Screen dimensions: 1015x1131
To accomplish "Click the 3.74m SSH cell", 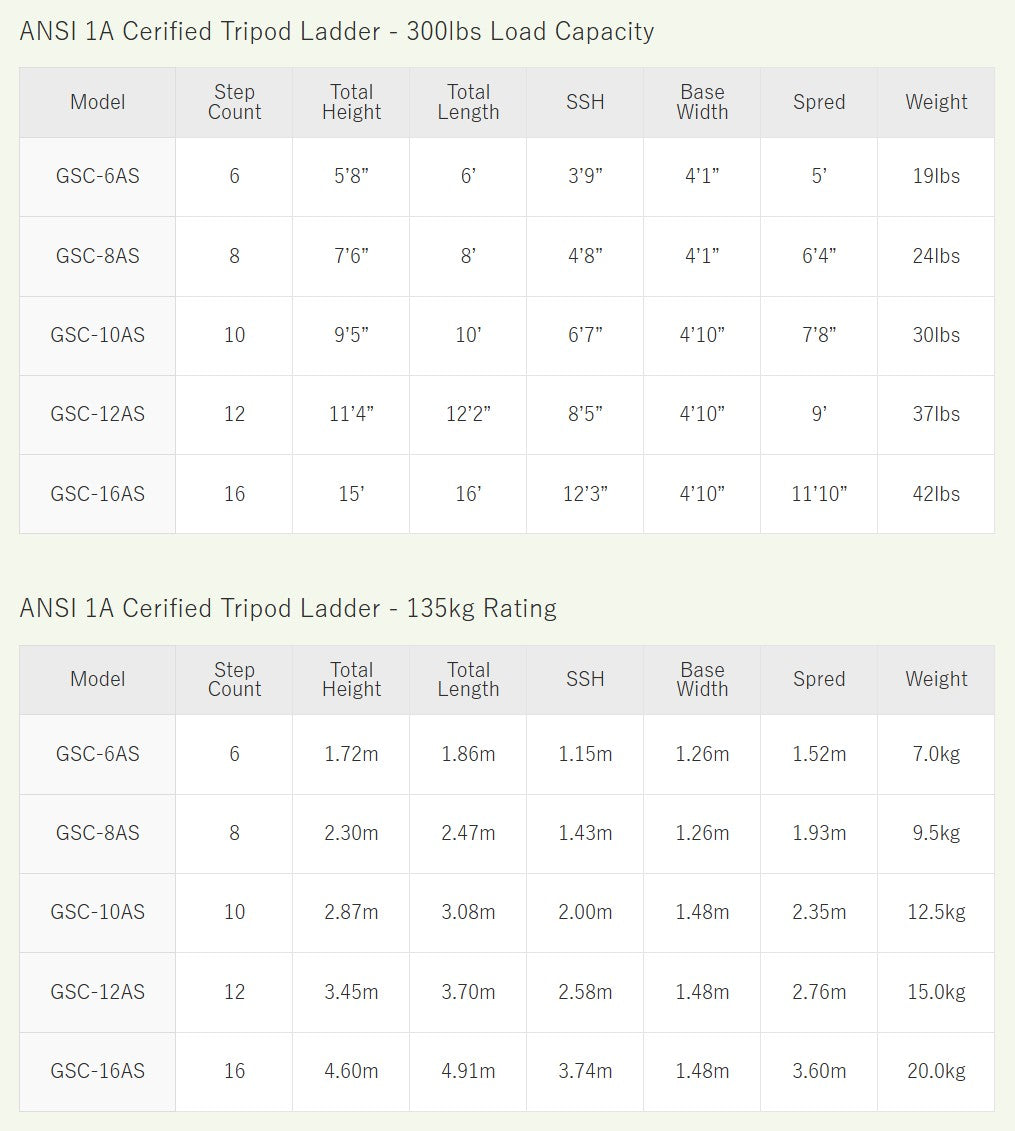I will 585,1071.
